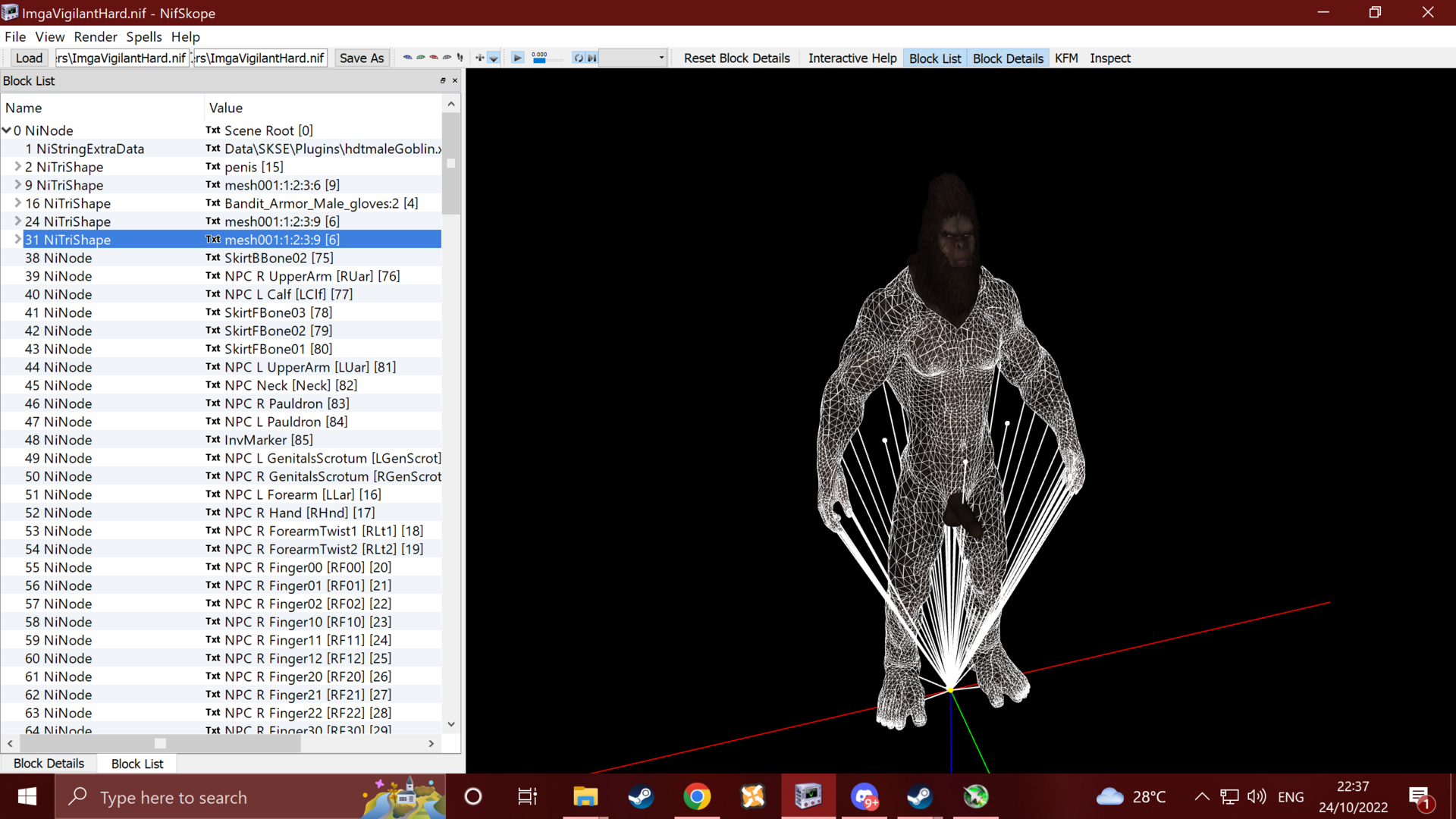Select 52 NiNode NPC R Hand row

[221, 513]
